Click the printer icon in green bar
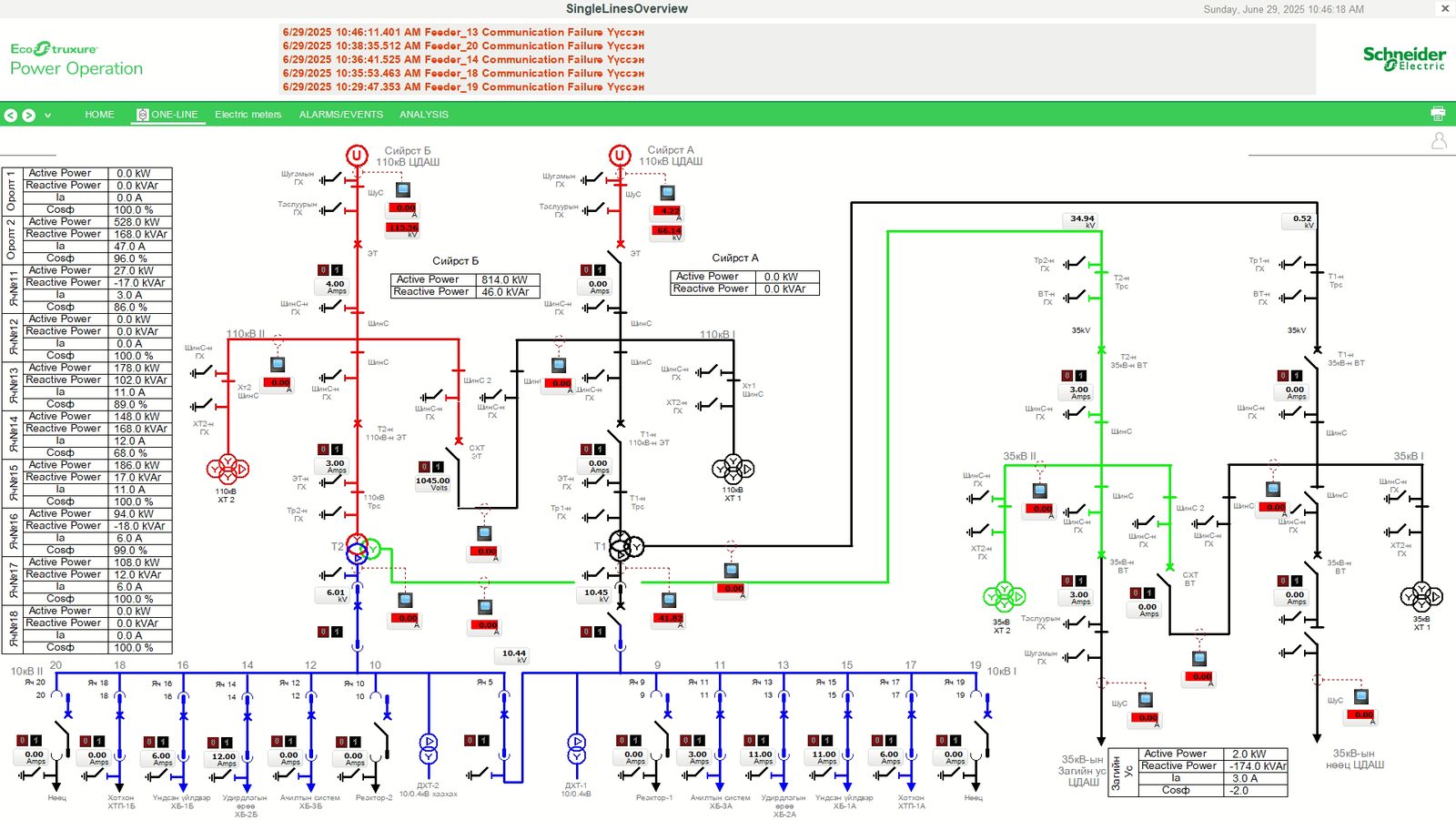The width and height of the screenshot is (1456, 820). pyautogui.click(x=1438, y=114)
